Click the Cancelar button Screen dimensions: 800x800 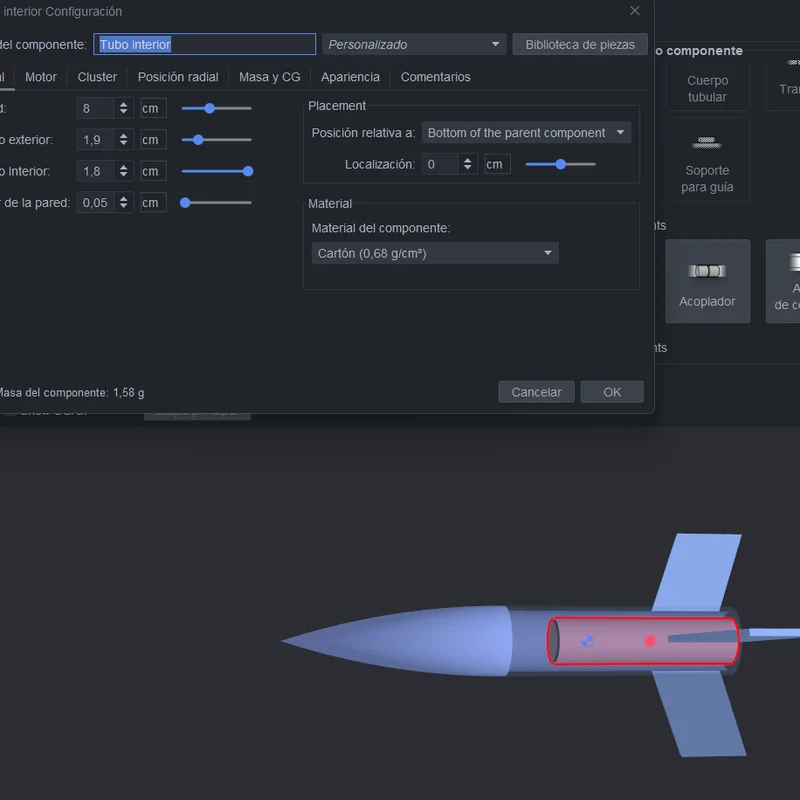(536, 392)
